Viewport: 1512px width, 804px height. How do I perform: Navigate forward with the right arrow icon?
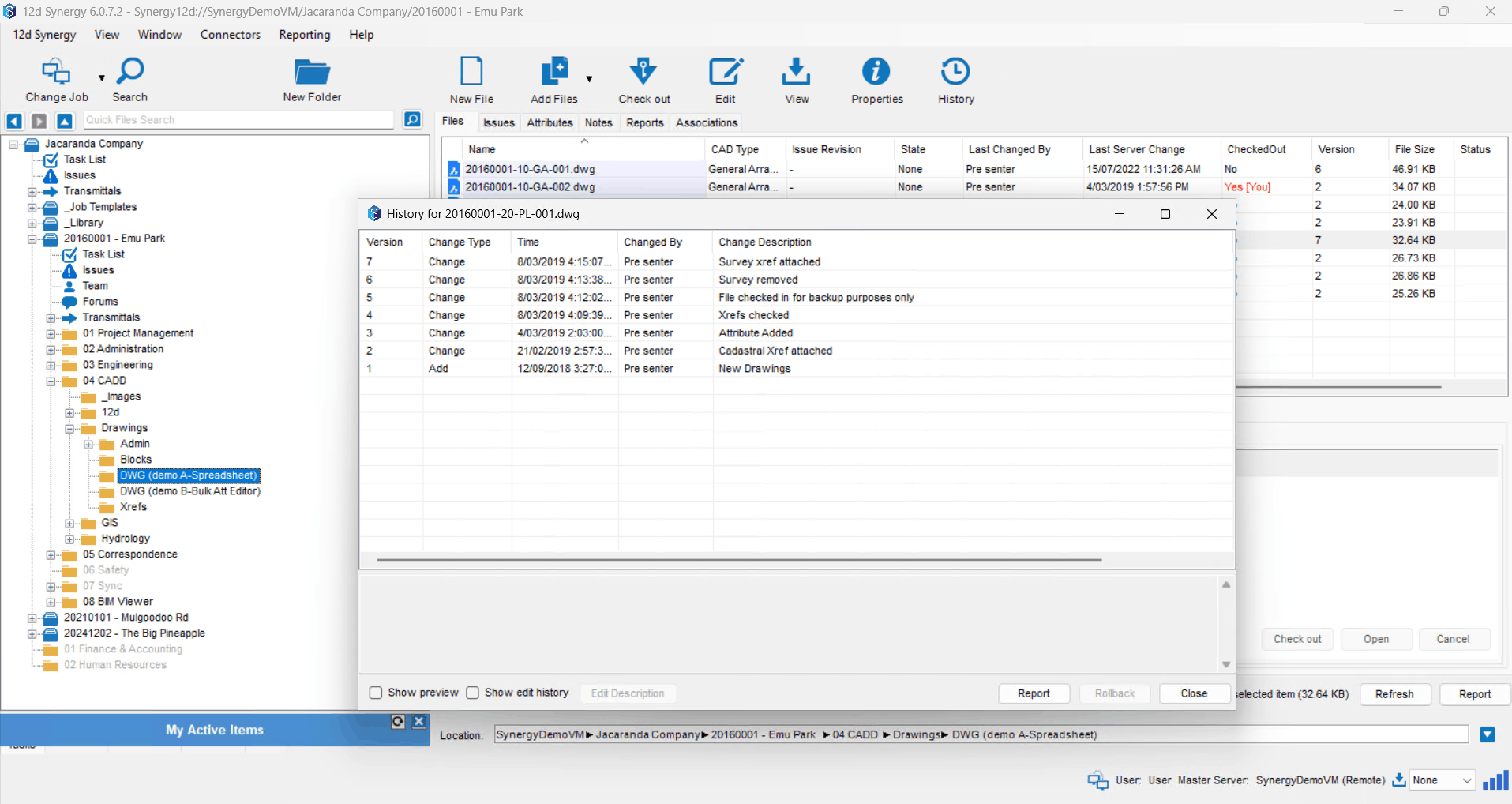point(39,121)
